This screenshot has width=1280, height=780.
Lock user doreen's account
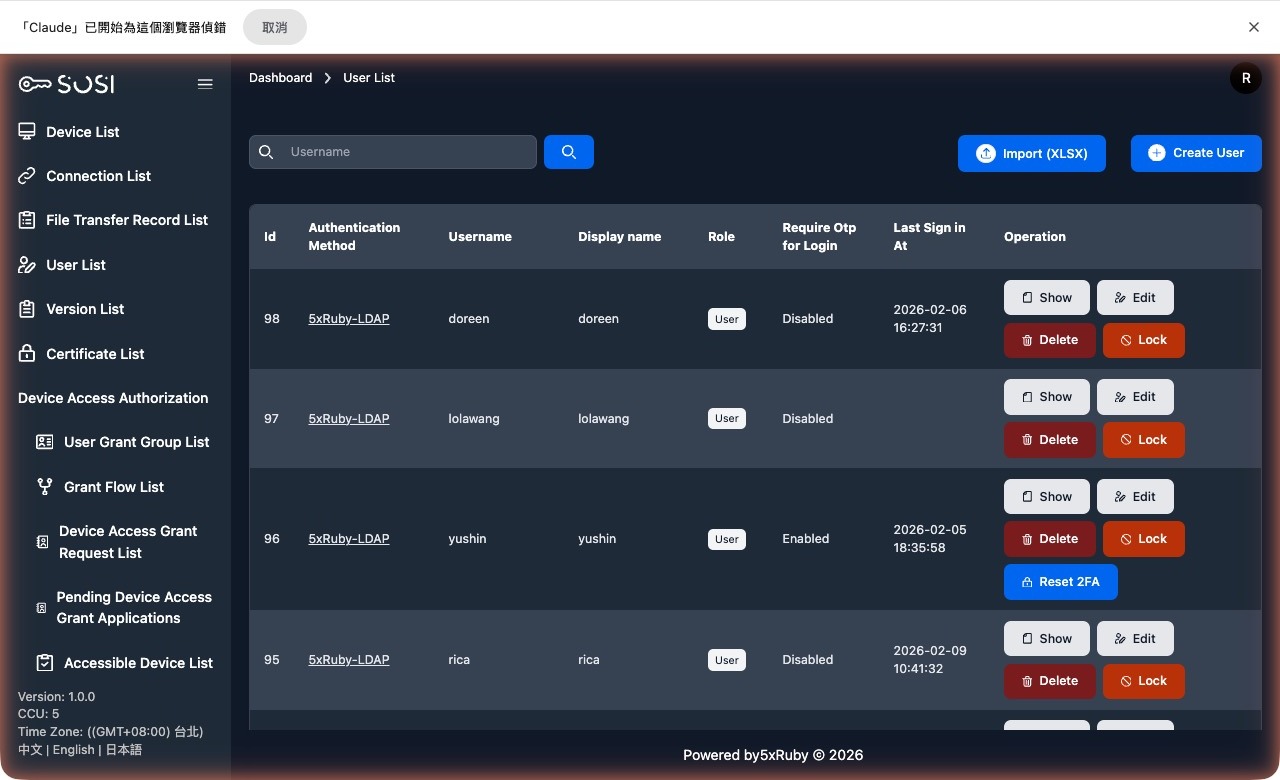(1143, 340)
